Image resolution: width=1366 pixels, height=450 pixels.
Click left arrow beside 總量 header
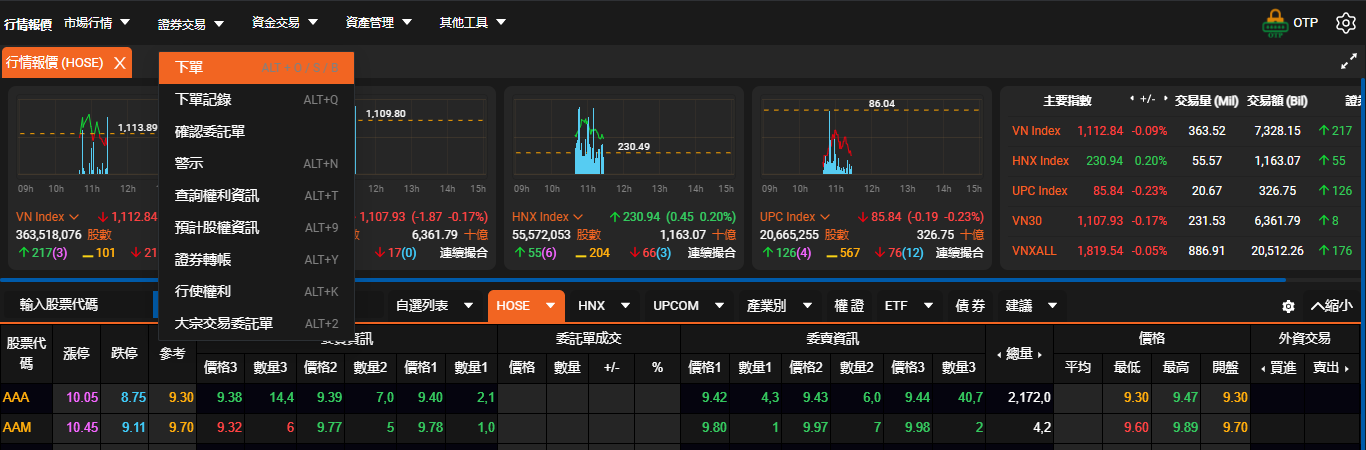[x=997, y=354]
